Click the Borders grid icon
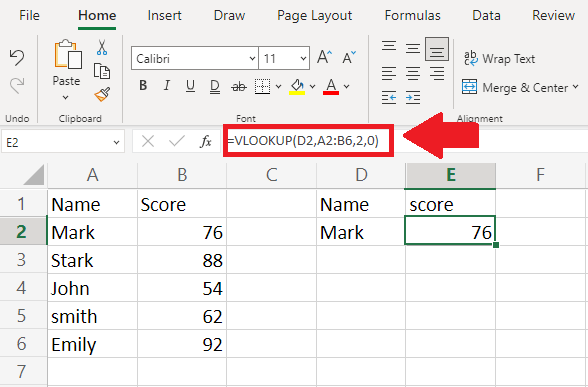 pyautogui.click(x=262, y=87)
